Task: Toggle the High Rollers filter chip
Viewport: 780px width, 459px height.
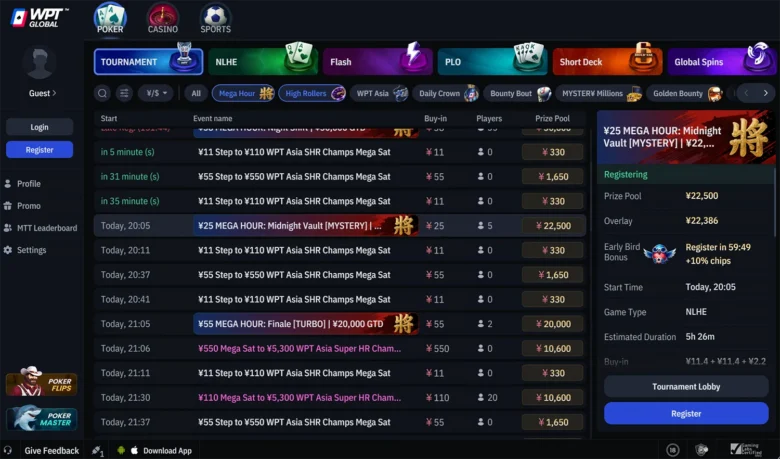Action: pyautogui.click(x=312, y=93)
